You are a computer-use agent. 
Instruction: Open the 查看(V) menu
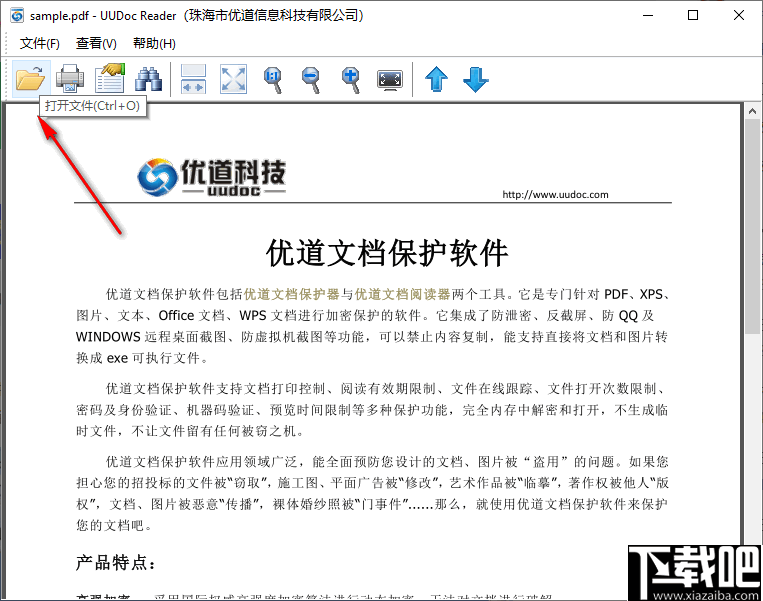[96, 43]
